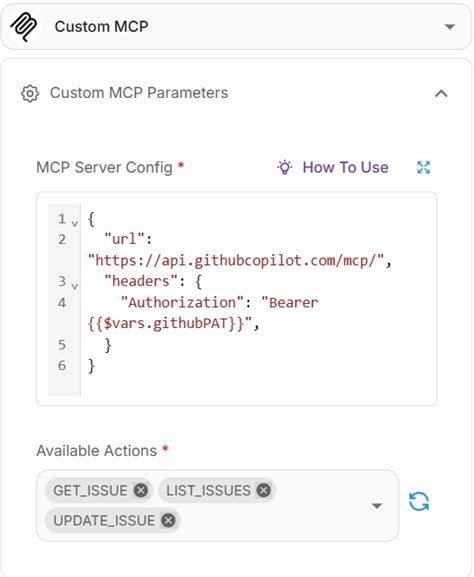Fold code at line 1 arrow
This screenshot has width=474, height=577.
[x=75, y=223]
